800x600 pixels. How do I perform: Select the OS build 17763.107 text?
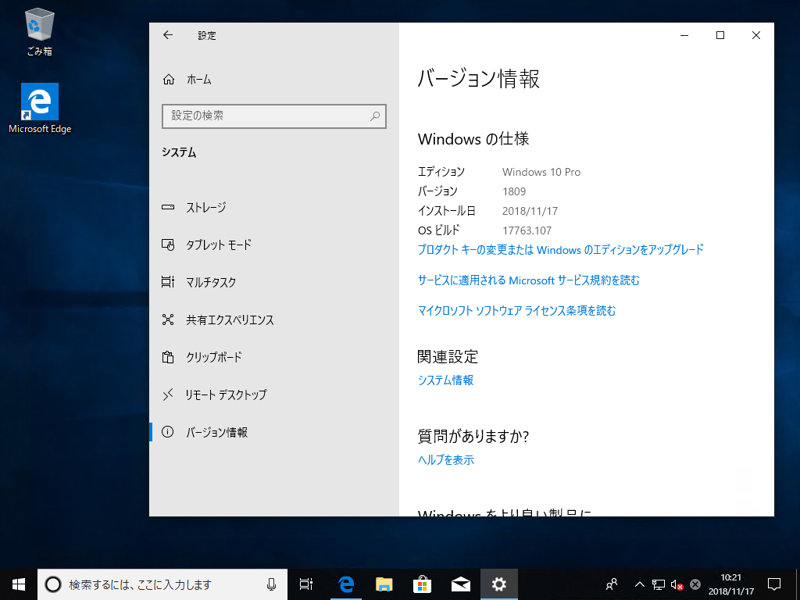point(527,231)
